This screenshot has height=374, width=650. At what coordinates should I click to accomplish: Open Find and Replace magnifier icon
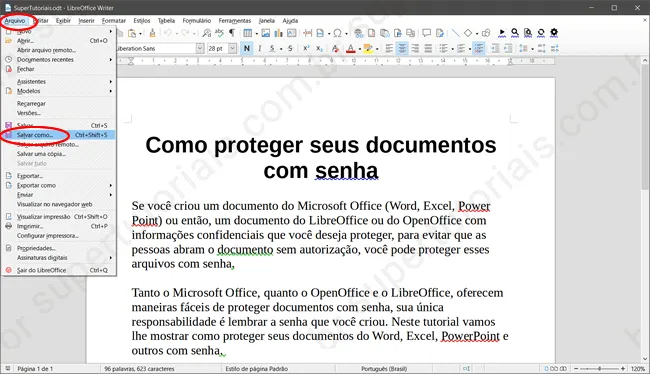coord(206,33)
